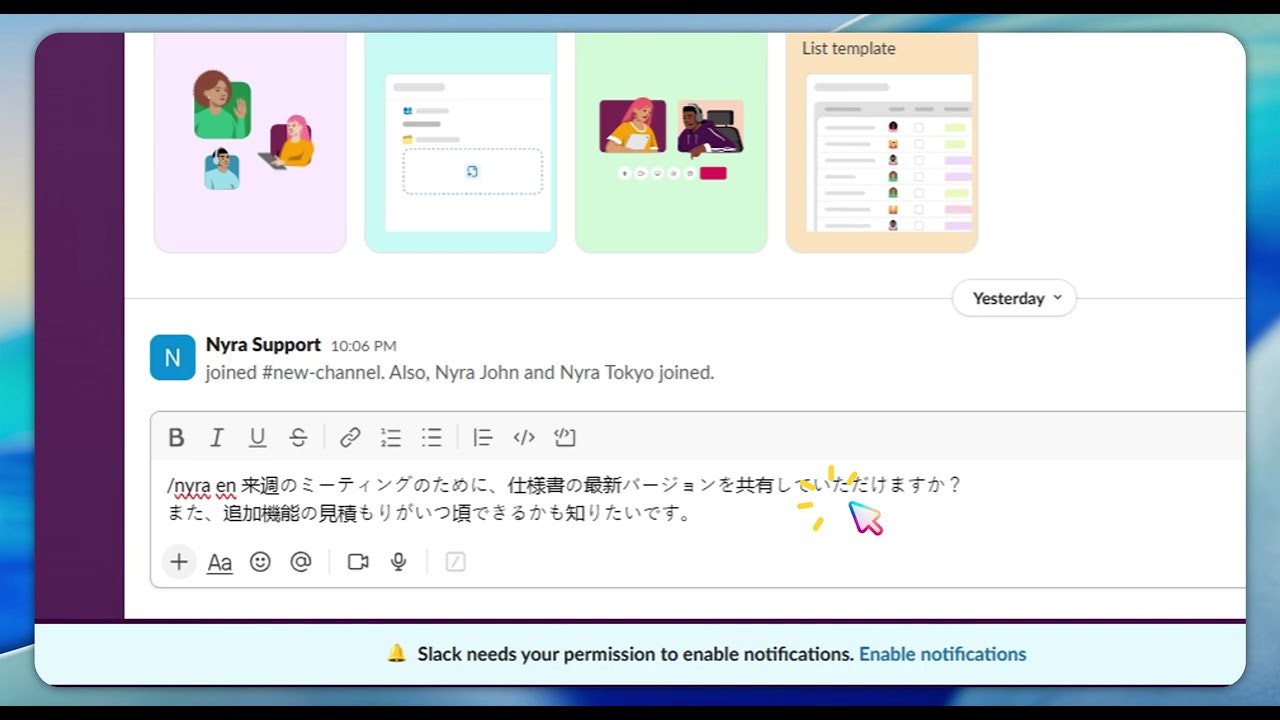1280x720 pixels.
Task: Select the List template card
Action: pyautogui.click(x=882, y=142)
